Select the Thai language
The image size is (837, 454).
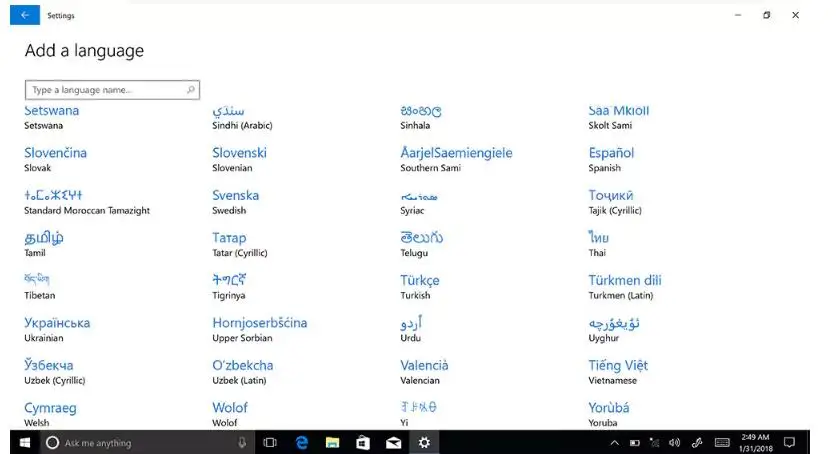598,244
